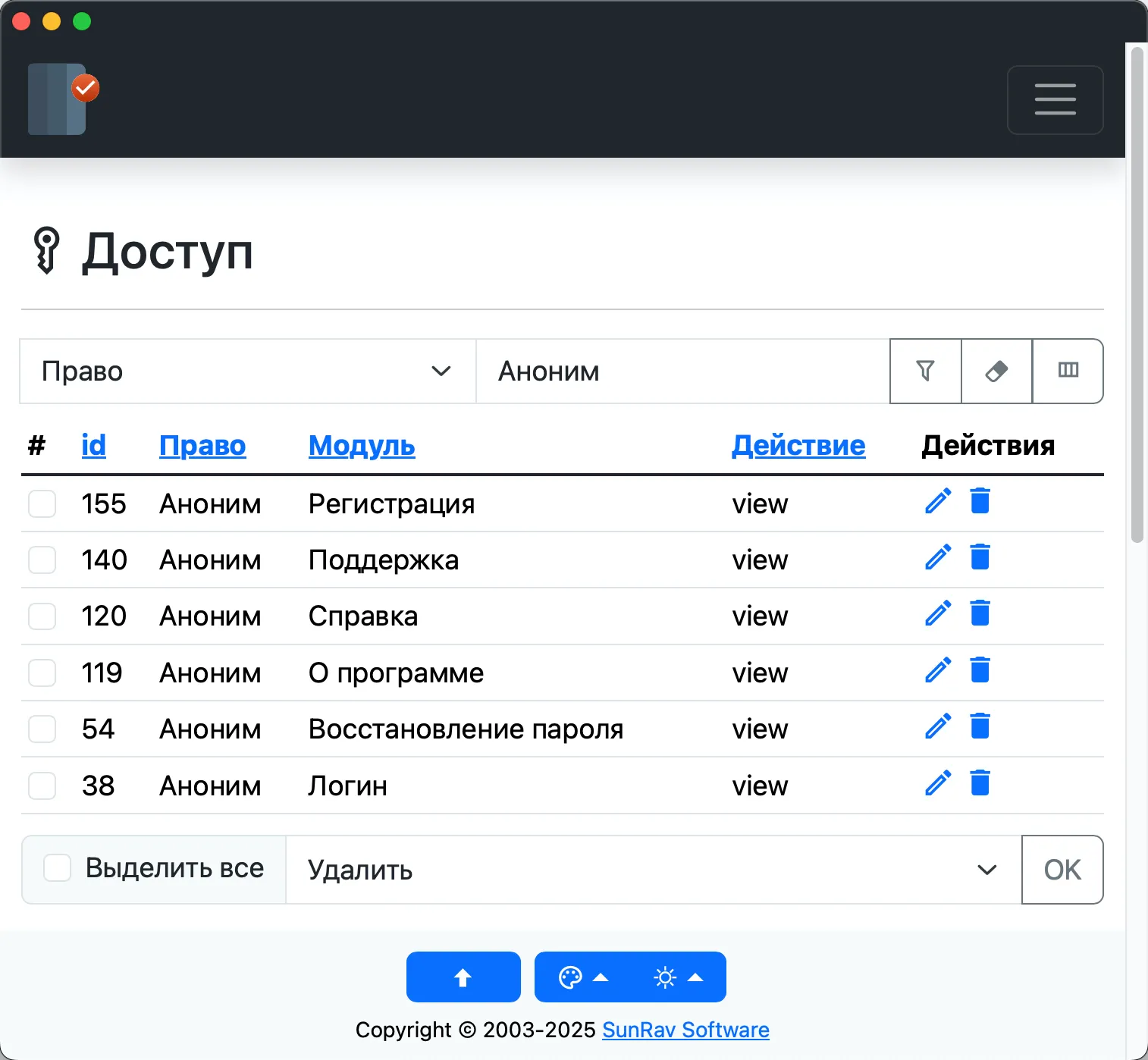Image resolution: width=1148 pixels, height=1060 pixels.
Task: Open the SunRav Software link
Action: tap(685, 1030)
